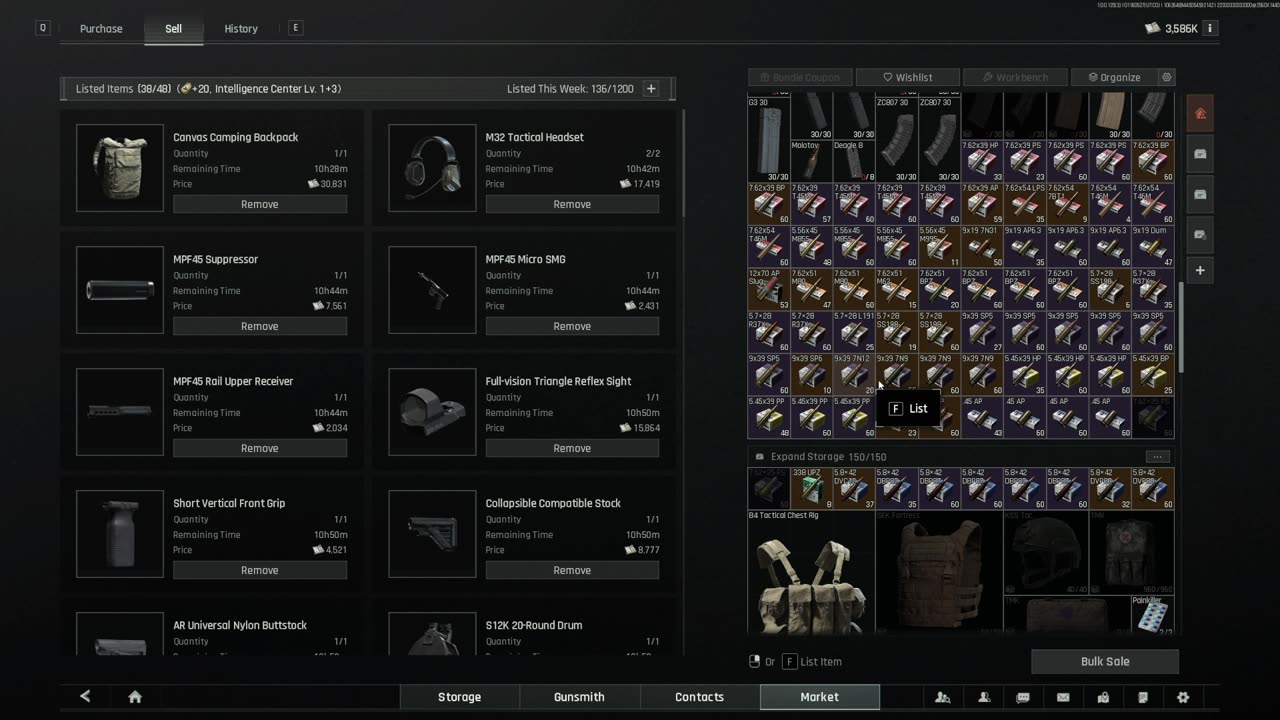1280x720 pixels.
Task: Open the map shop icon in bottom bar
Action: (1103, 697)
